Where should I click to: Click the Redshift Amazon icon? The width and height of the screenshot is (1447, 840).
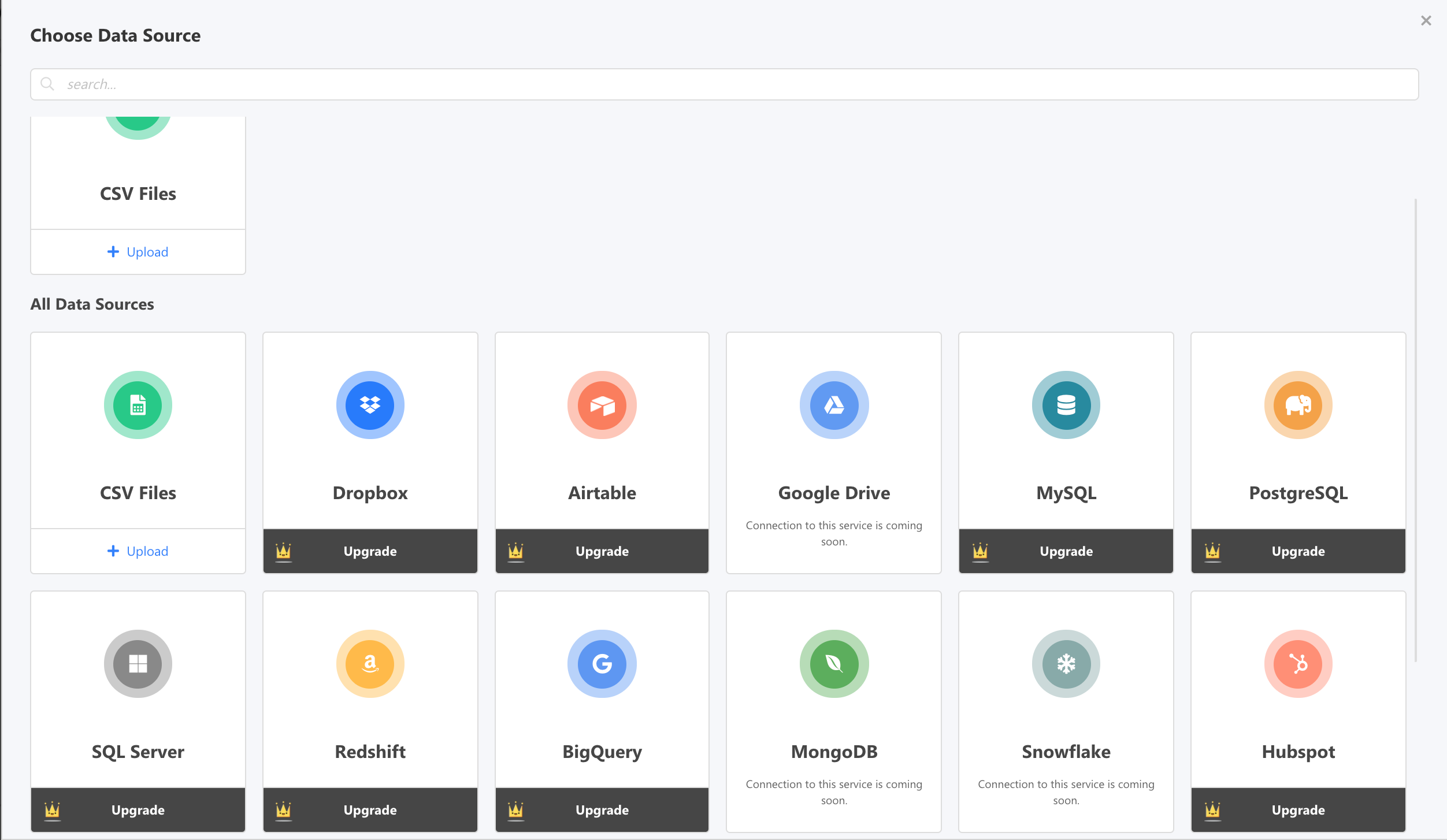(370, 664)
